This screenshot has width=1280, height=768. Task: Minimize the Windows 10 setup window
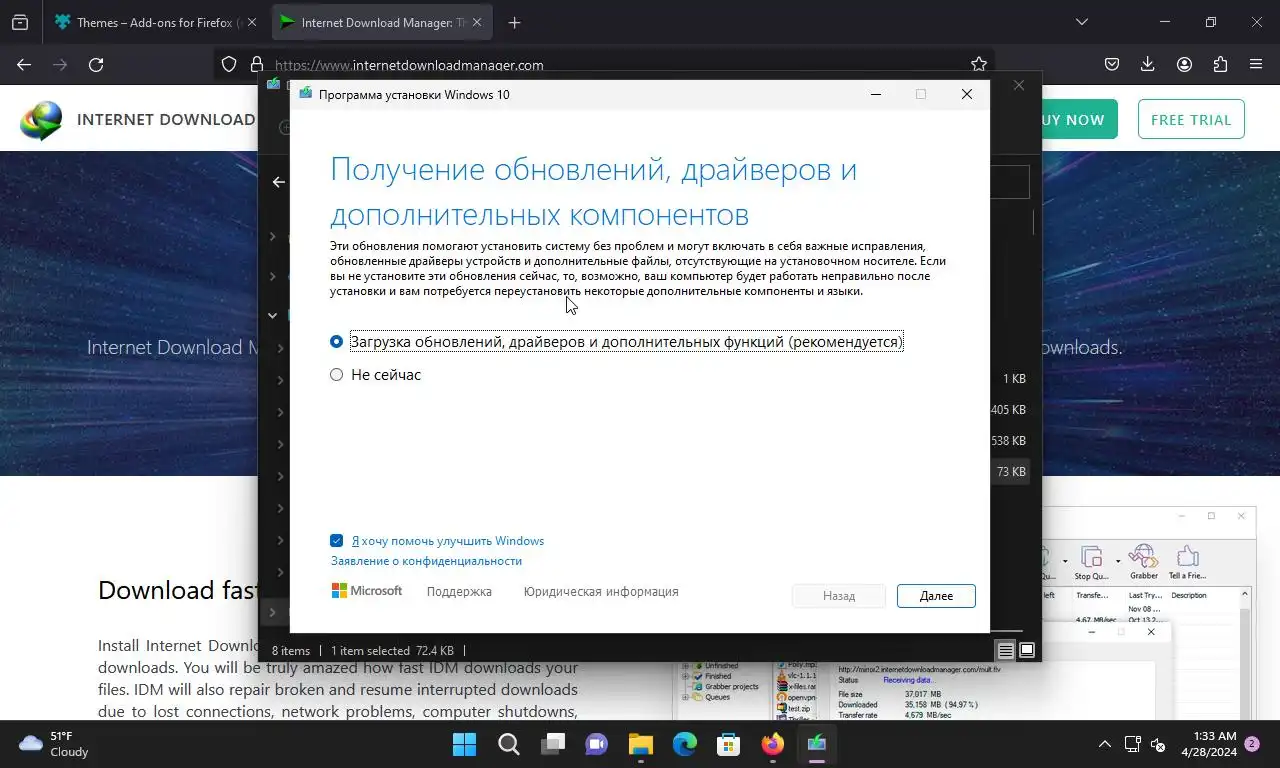pyautogui.click(x=876, y=94)
